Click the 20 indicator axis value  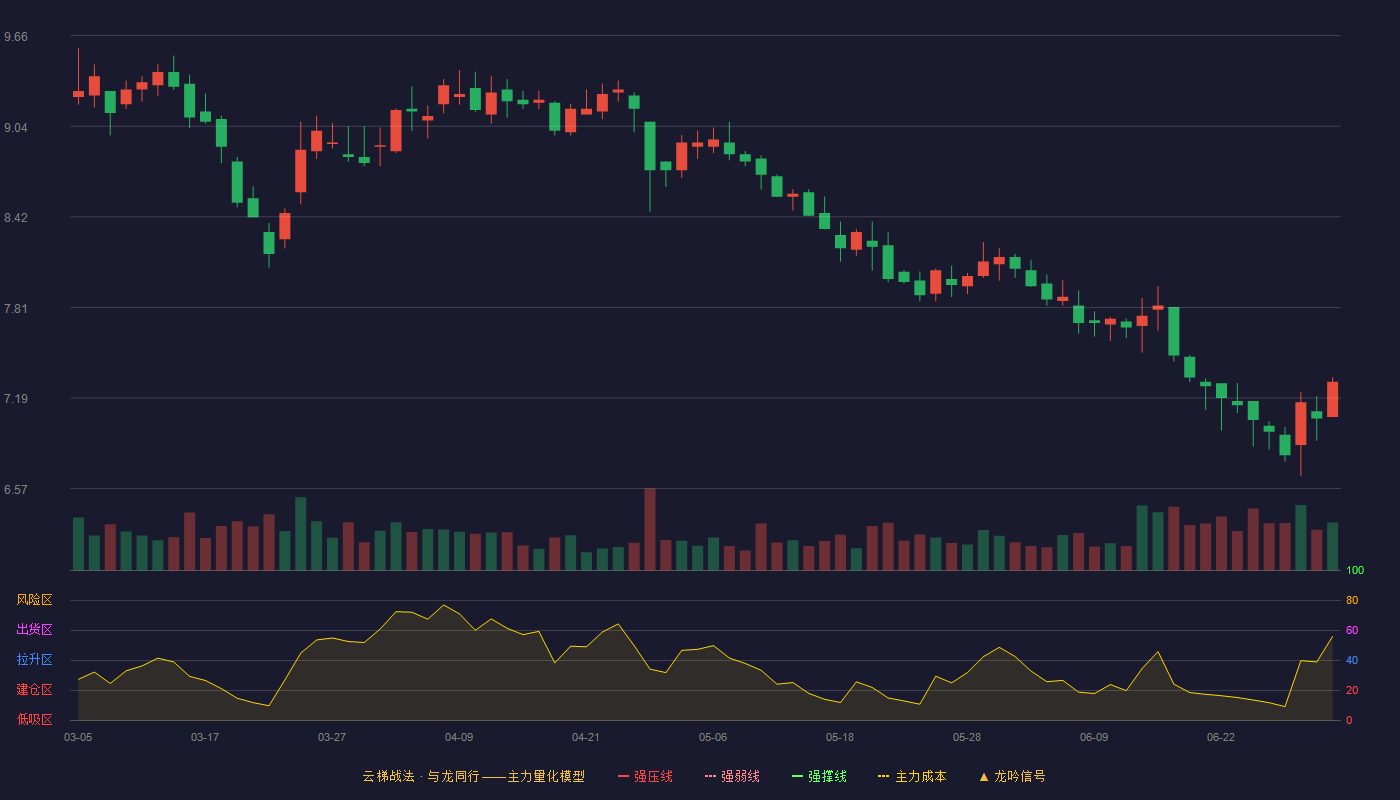click(1352, 690)
